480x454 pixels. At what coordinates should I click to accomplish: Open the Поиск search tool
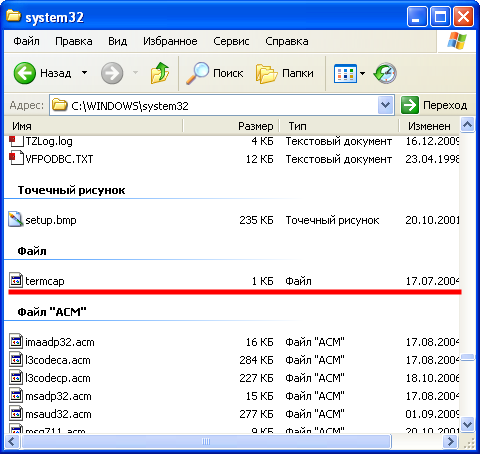click(215, 73)
